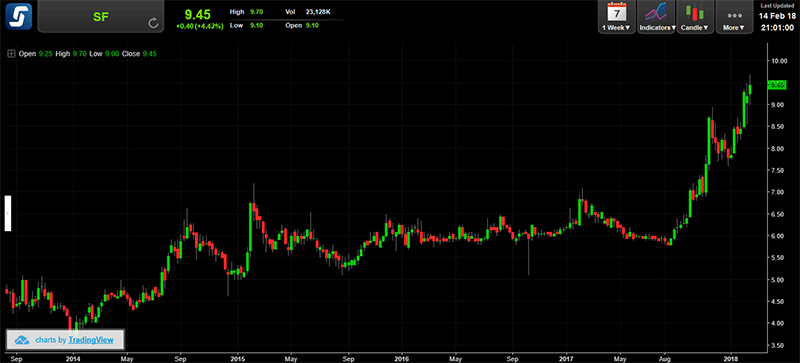The height and width of the screenshot is (363, 800).
Task: Click the 6.00 price axis label
Action: pyautogui.click(x=779, y=236)
